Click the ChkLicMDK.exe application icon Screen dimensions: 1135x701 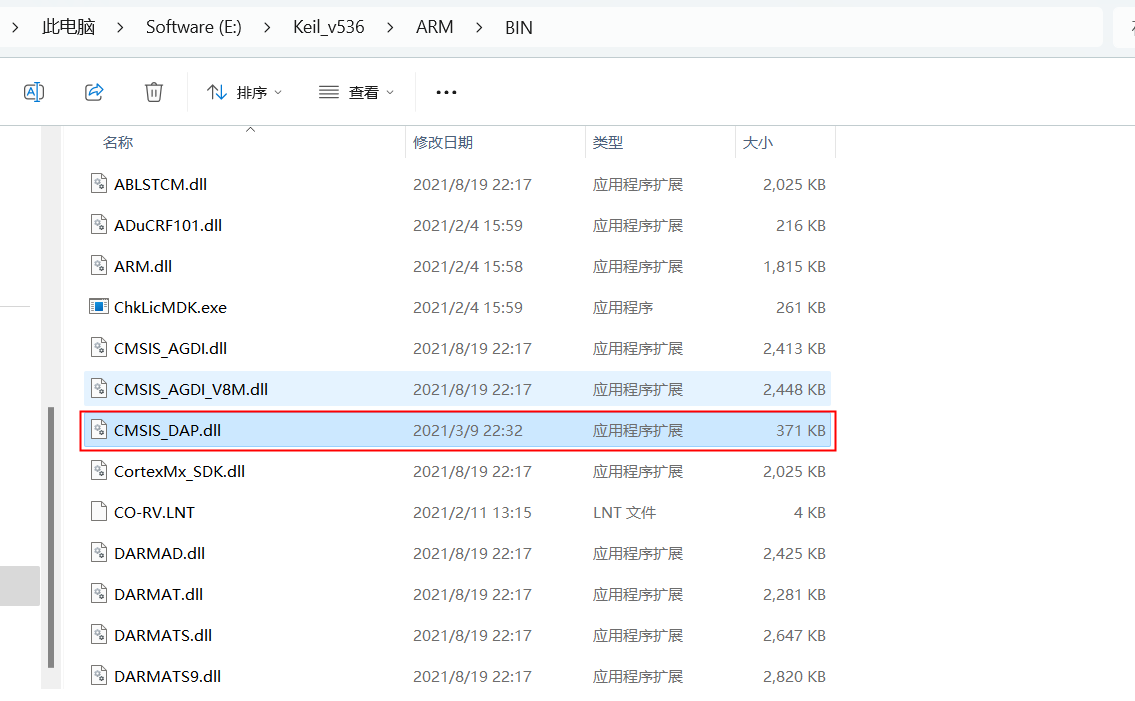(x=98, y=307)
